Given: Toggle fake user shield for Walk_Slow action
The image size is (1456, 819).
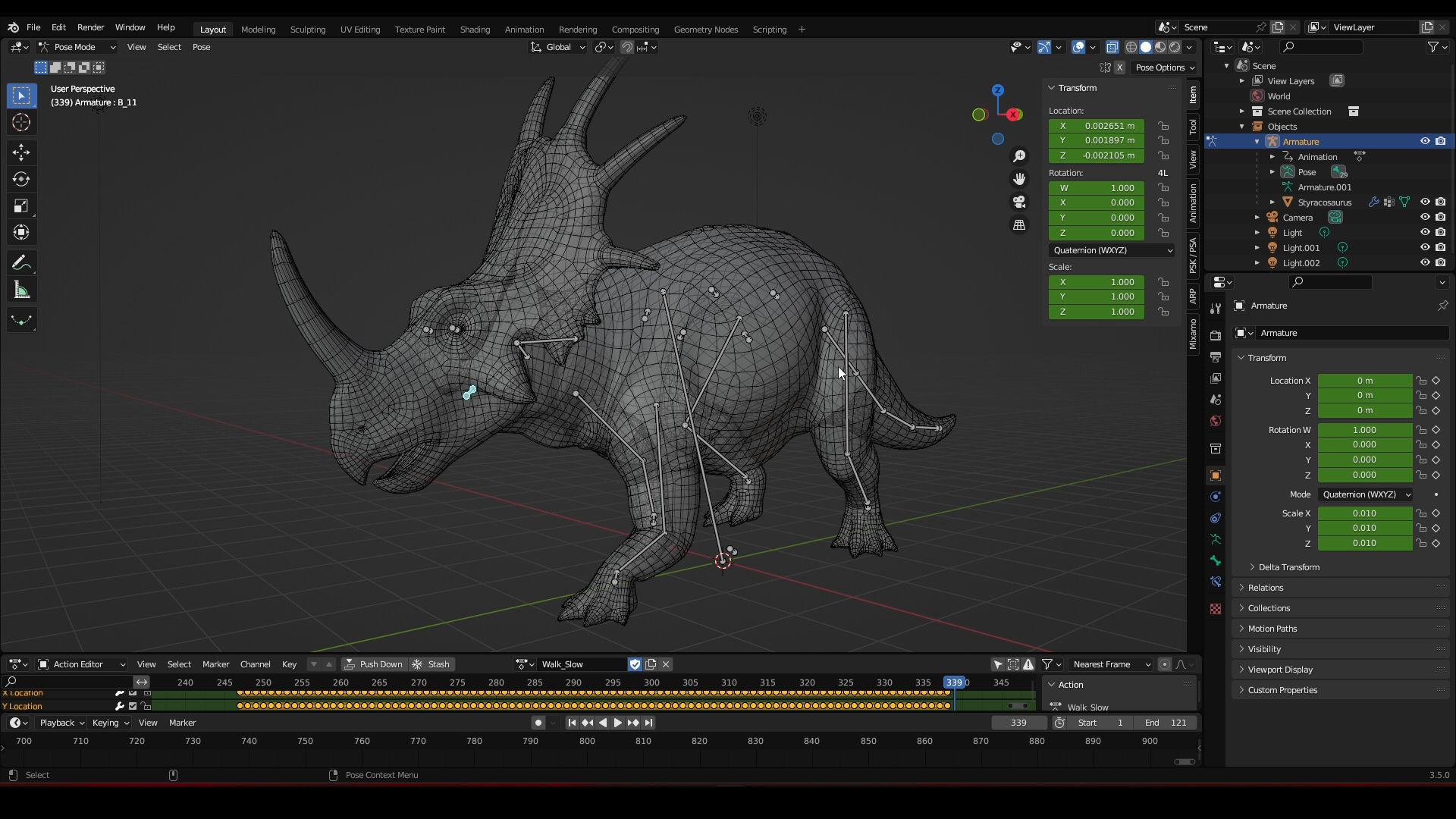Looking at the screenshot, I should click(x=635, y=664).
